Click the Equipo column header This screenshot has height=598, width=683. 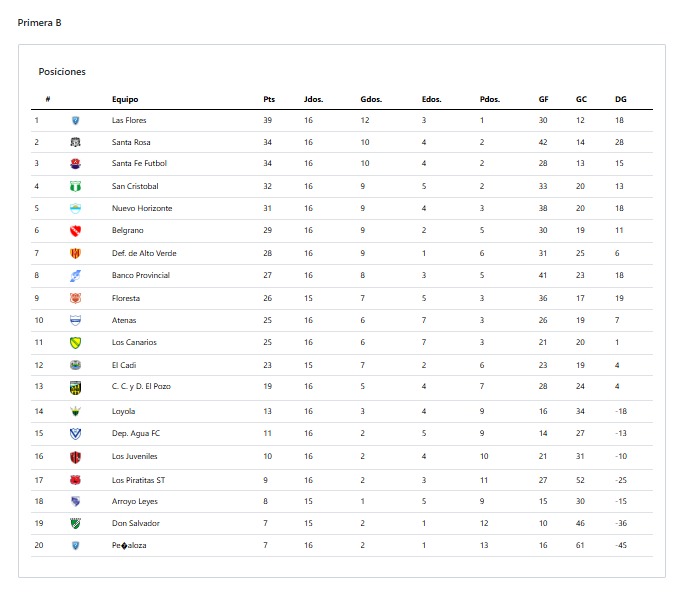[x=125, y=99]
